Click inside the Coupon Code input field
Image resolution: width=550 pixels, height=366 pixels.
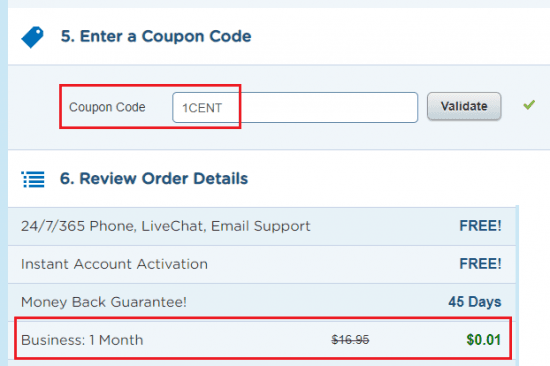295,108
